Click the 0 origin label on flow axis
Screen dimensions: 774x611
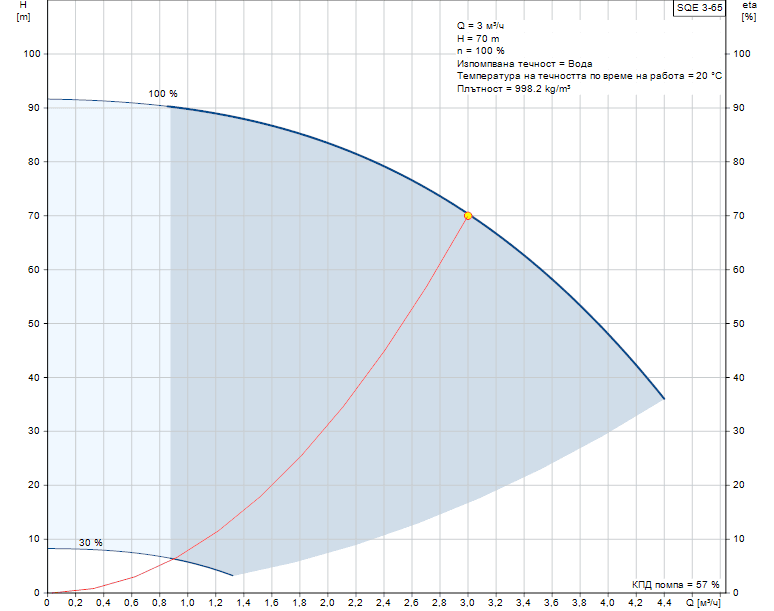pos(47,604)
